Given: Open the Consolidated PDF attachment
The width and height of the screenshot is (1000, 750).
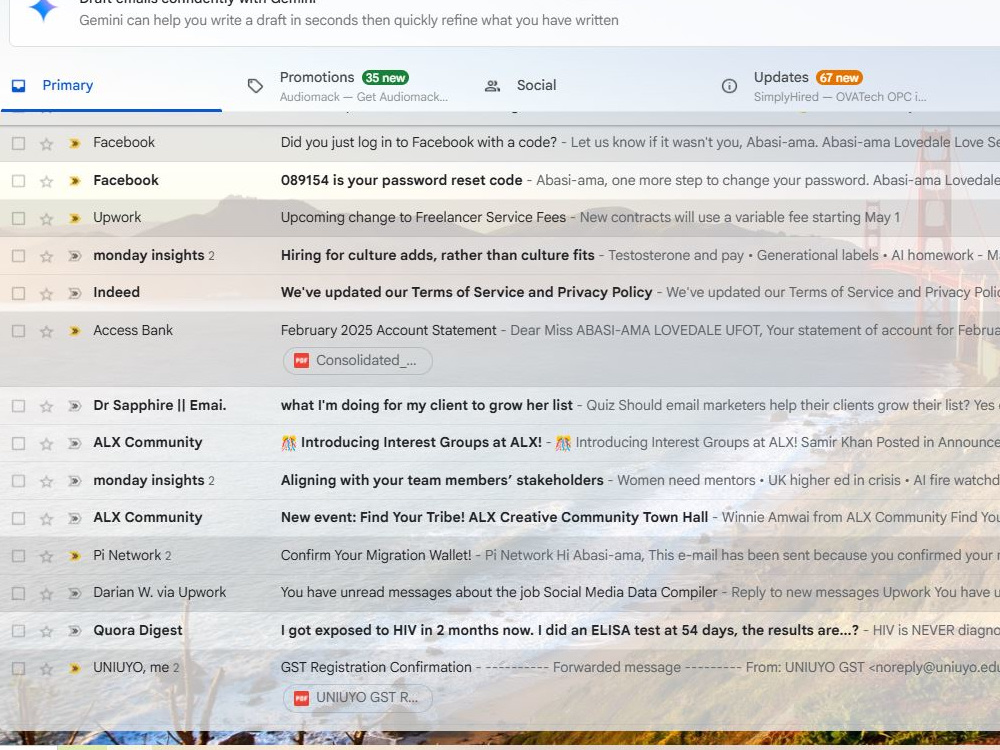Looking at the screenshot, I should (x=358, y=360).
